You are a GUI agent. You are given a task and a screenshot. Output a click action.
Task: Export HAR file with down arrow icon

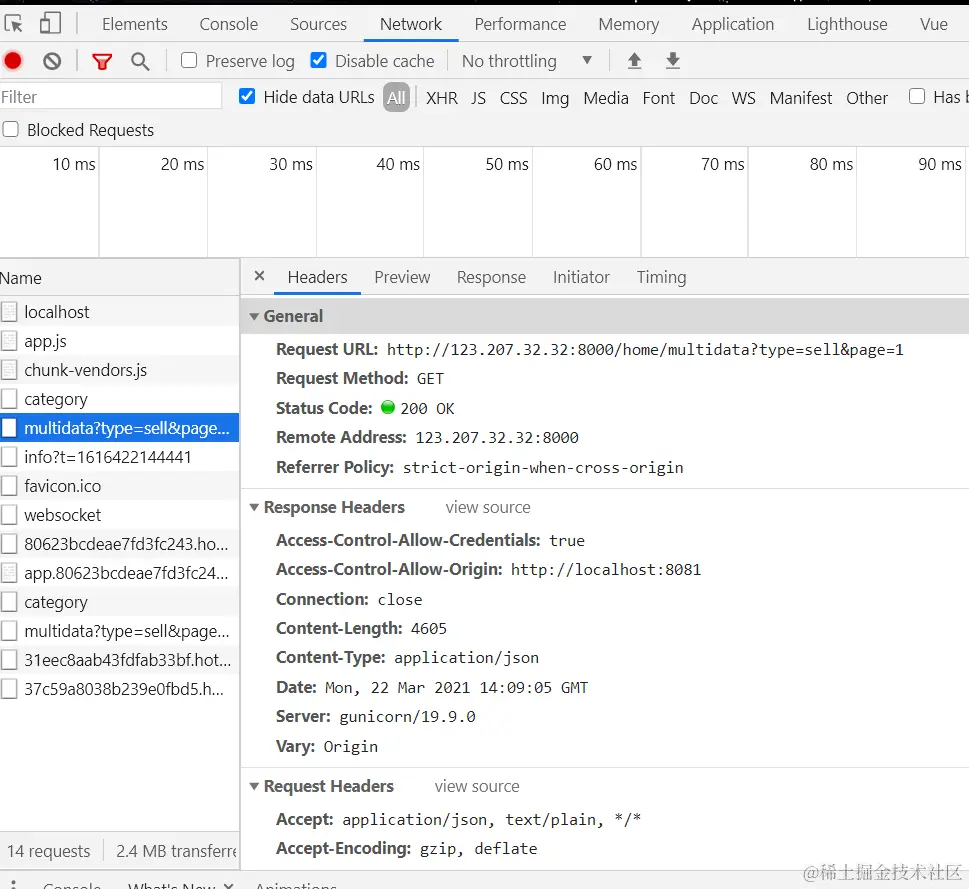click(x=673, y=61)
